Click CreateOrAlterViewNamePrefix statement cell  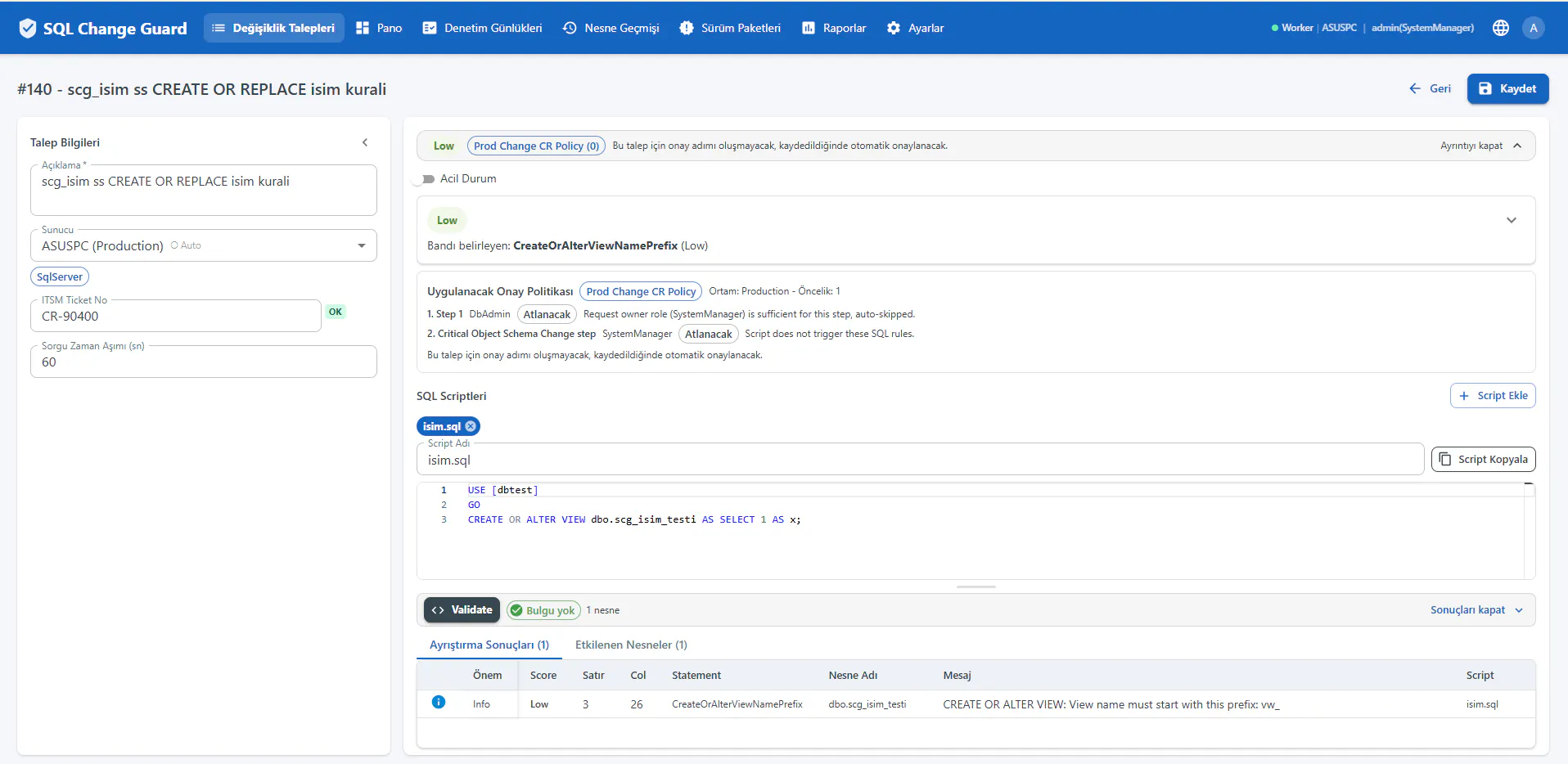737,704
